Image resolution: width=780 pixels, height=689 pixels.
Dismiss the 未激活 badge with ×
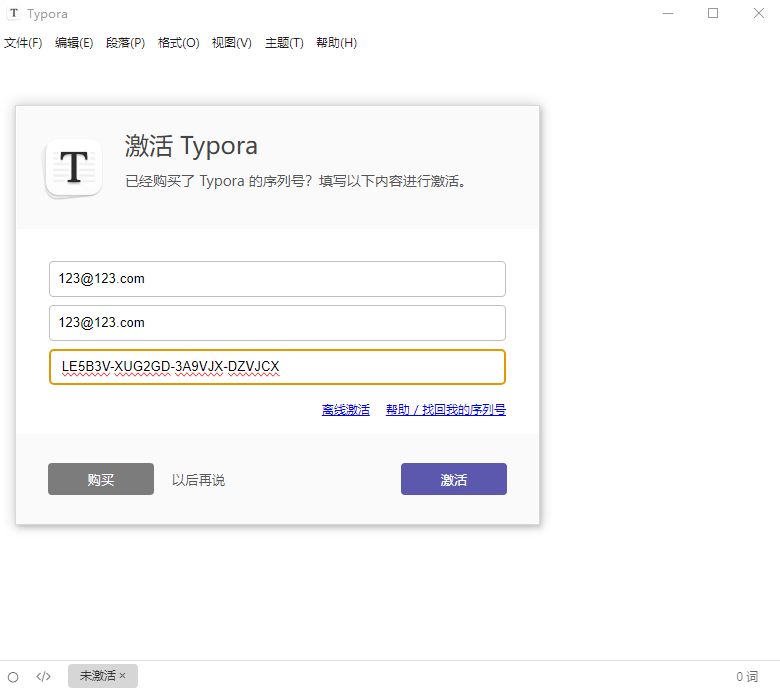pyautogui.click(x=122, y=676)
